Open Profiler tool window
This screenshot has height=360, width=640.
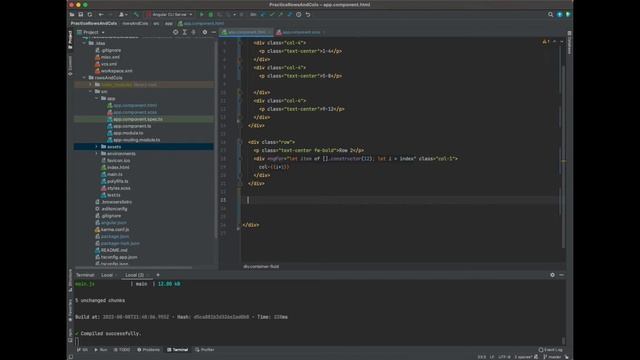pyautogui.click(x=205, y=350)
